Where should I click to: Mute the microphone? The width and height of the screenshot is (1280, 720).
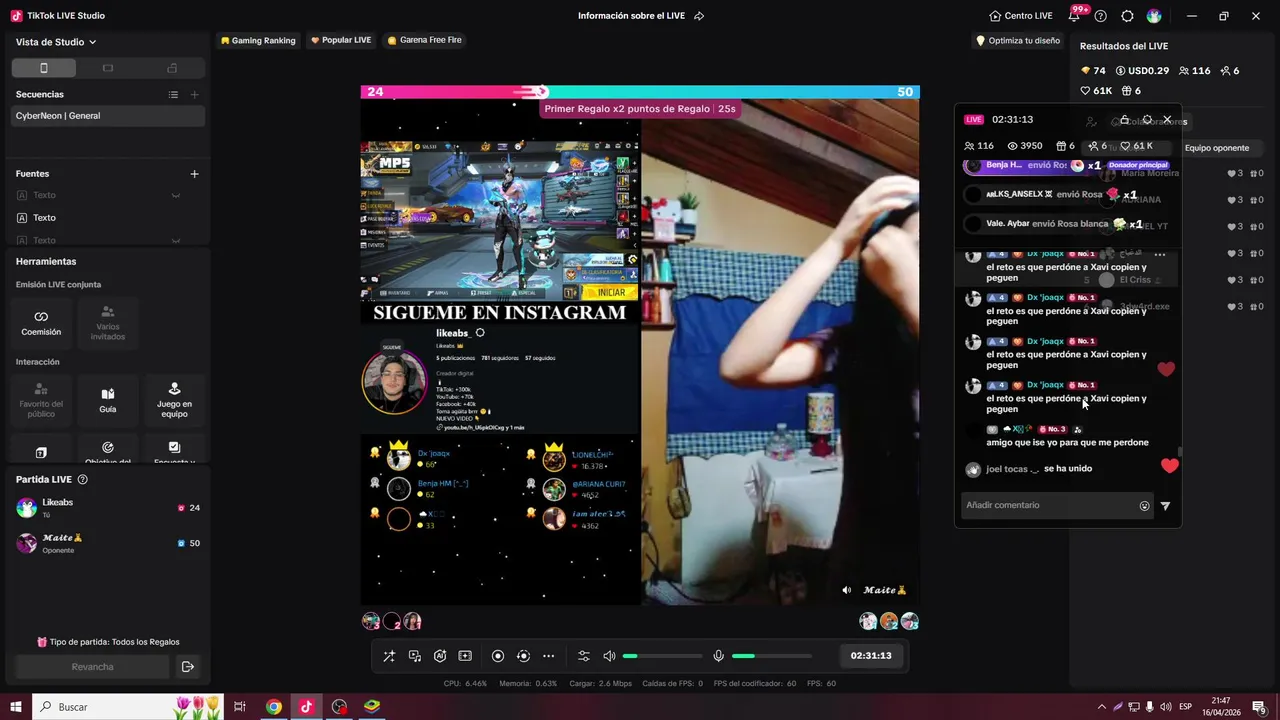[x=718, y=656]
